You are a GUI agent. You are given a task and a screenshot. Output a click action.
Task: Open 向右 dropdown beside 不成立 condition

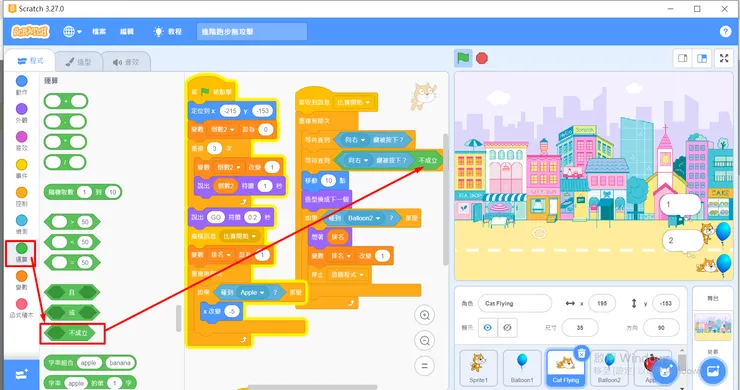pos(358,161)
